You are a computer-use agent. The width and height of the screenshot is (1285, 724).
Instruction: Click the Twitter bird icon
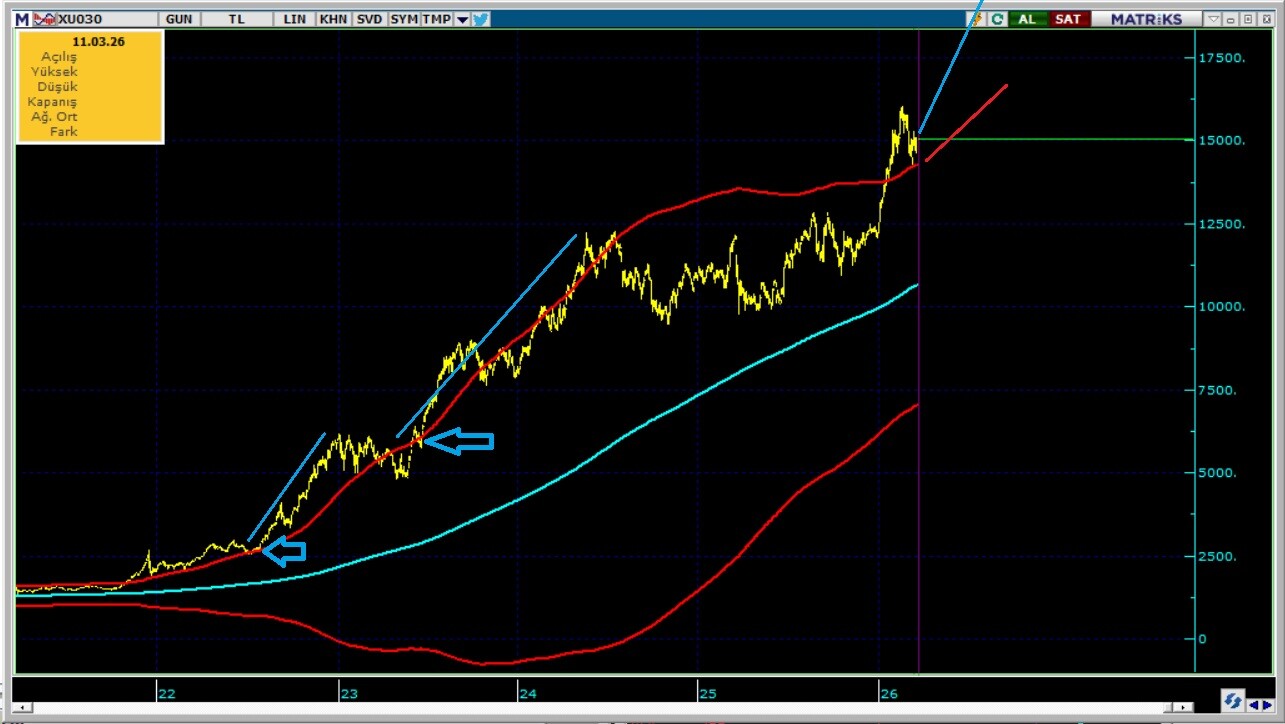pyautogui.click(x=481, y=19)
